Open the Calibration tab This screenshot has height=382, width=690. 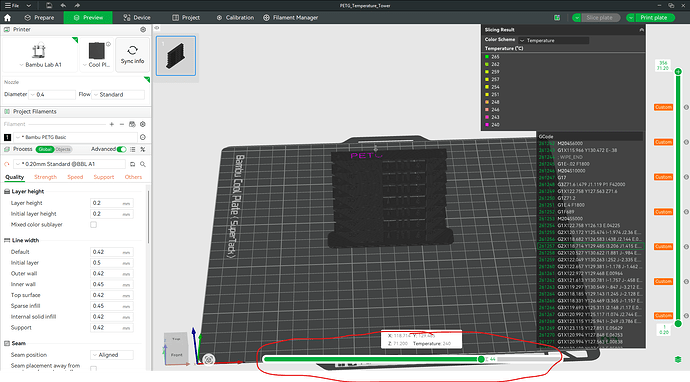pyautogui.click(x=235, y=18)
